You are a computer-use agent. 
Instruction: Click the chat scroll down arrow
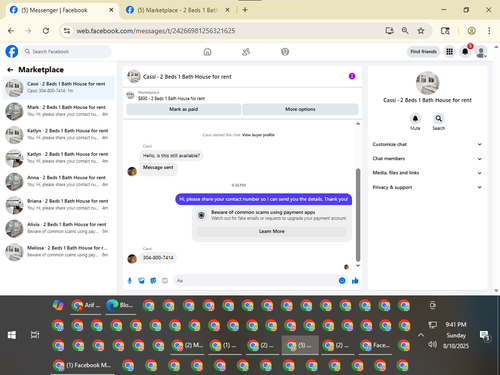[x=358, y=266]
